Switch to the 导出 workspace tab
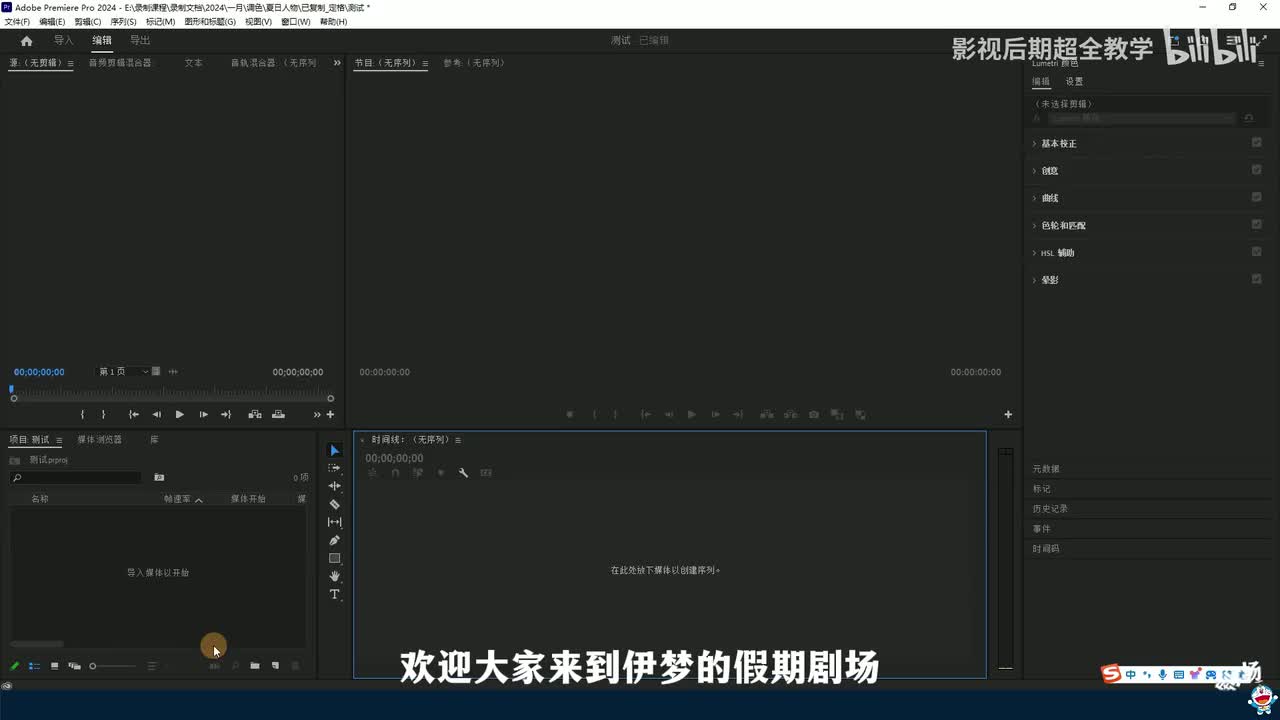1280x720 pixels. pos(140,41)
